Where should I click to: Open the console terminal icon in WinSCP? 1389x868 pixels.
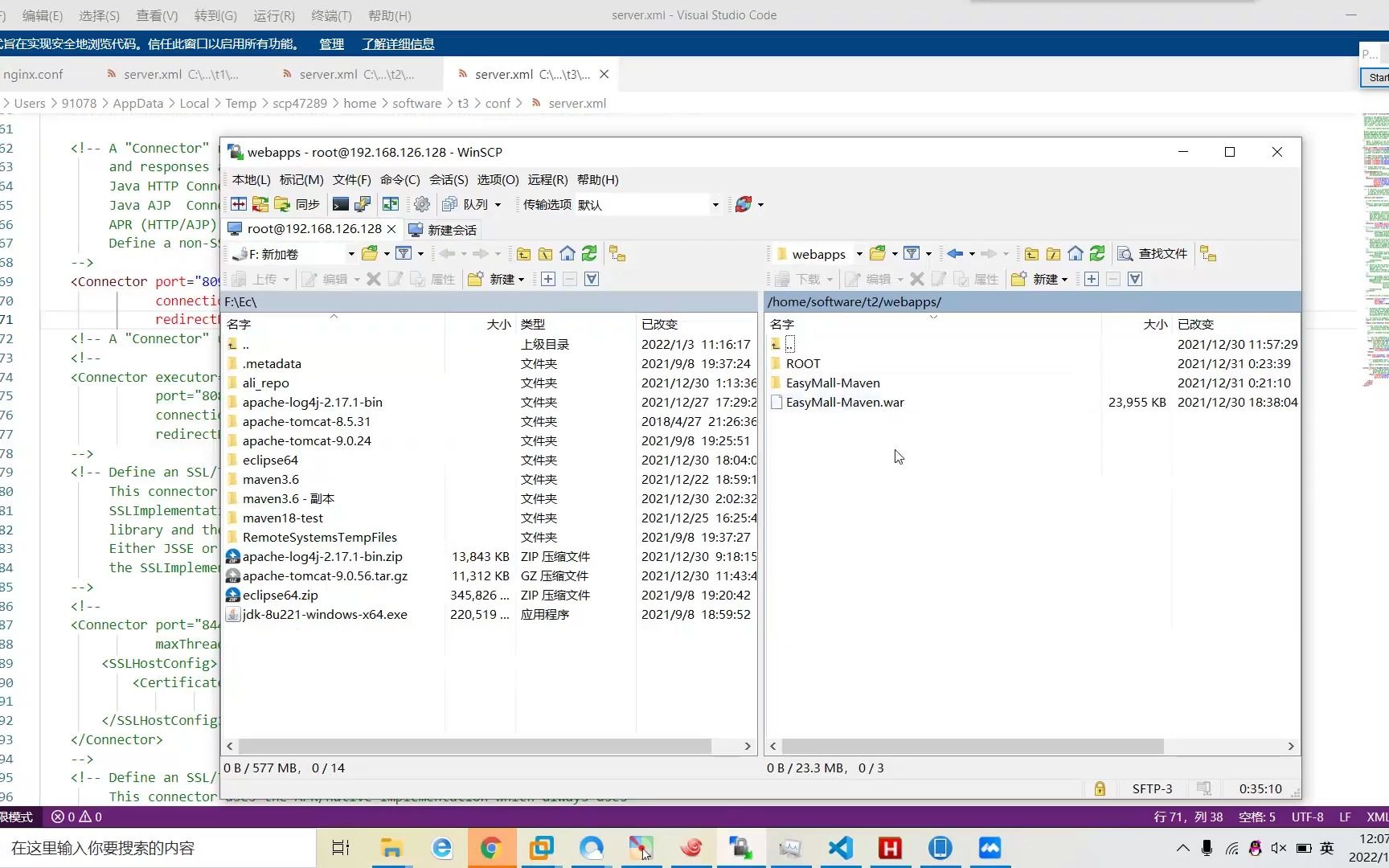(341, 204)
